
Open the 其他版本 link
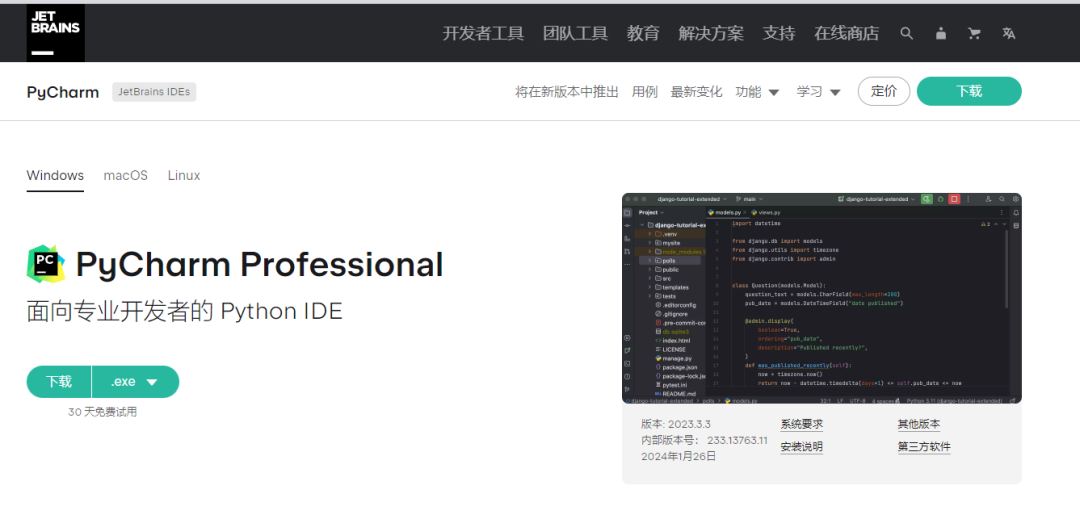pos(919,424)
